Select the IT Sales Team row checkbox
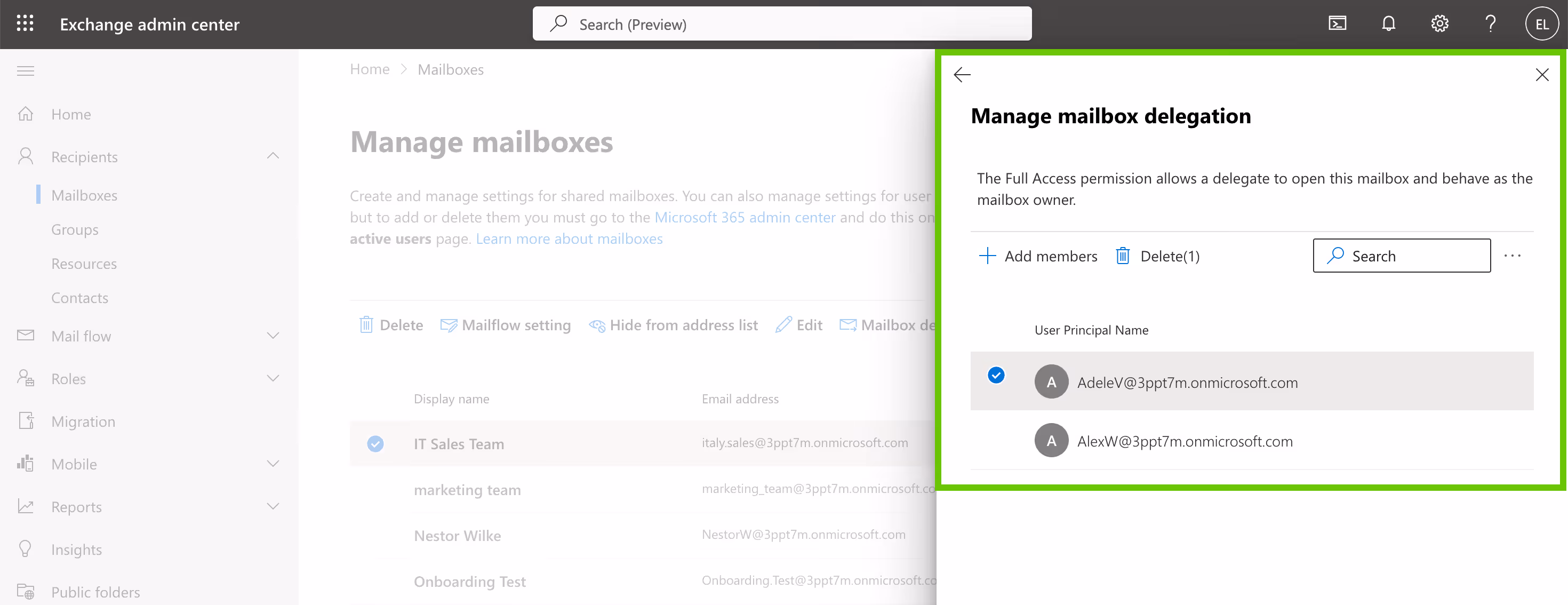This screenshot has height=605, width=1568. pyautogui.click(x=375, y=444)
